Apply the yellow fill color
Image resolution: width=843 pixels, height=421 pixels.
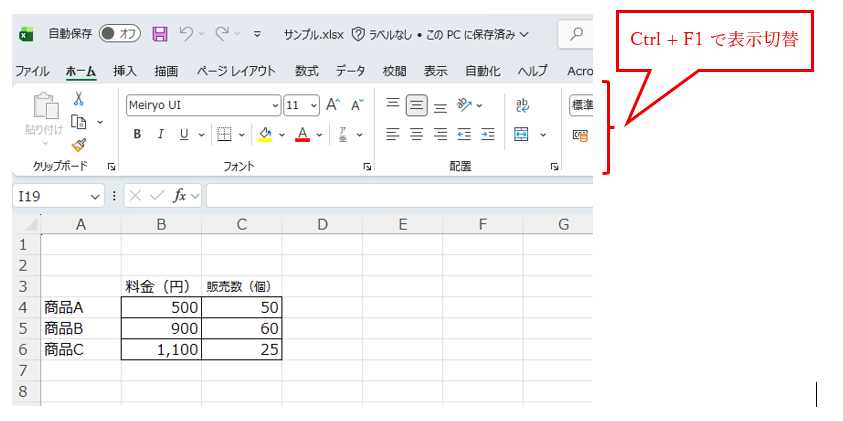point(265,134)
